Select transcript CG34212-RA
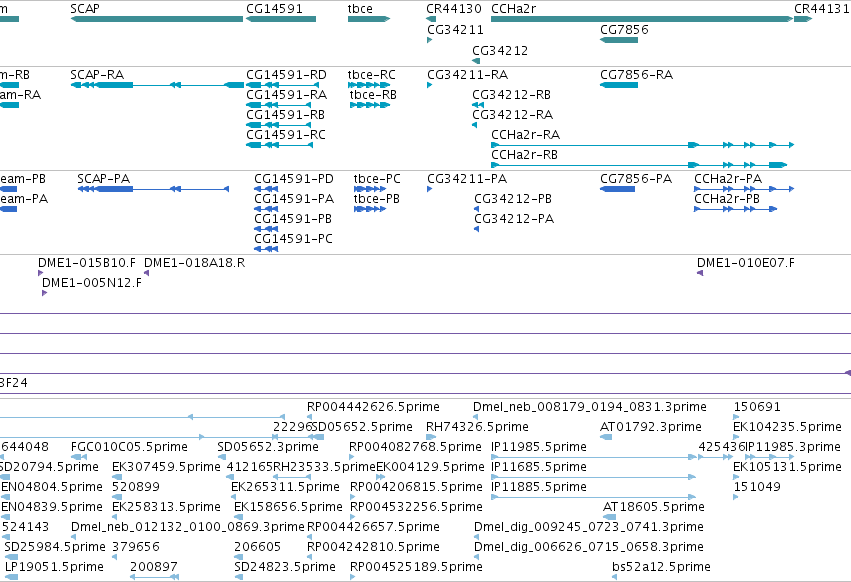The height and width of the screenshot is (582, 851). pos(512,115)
